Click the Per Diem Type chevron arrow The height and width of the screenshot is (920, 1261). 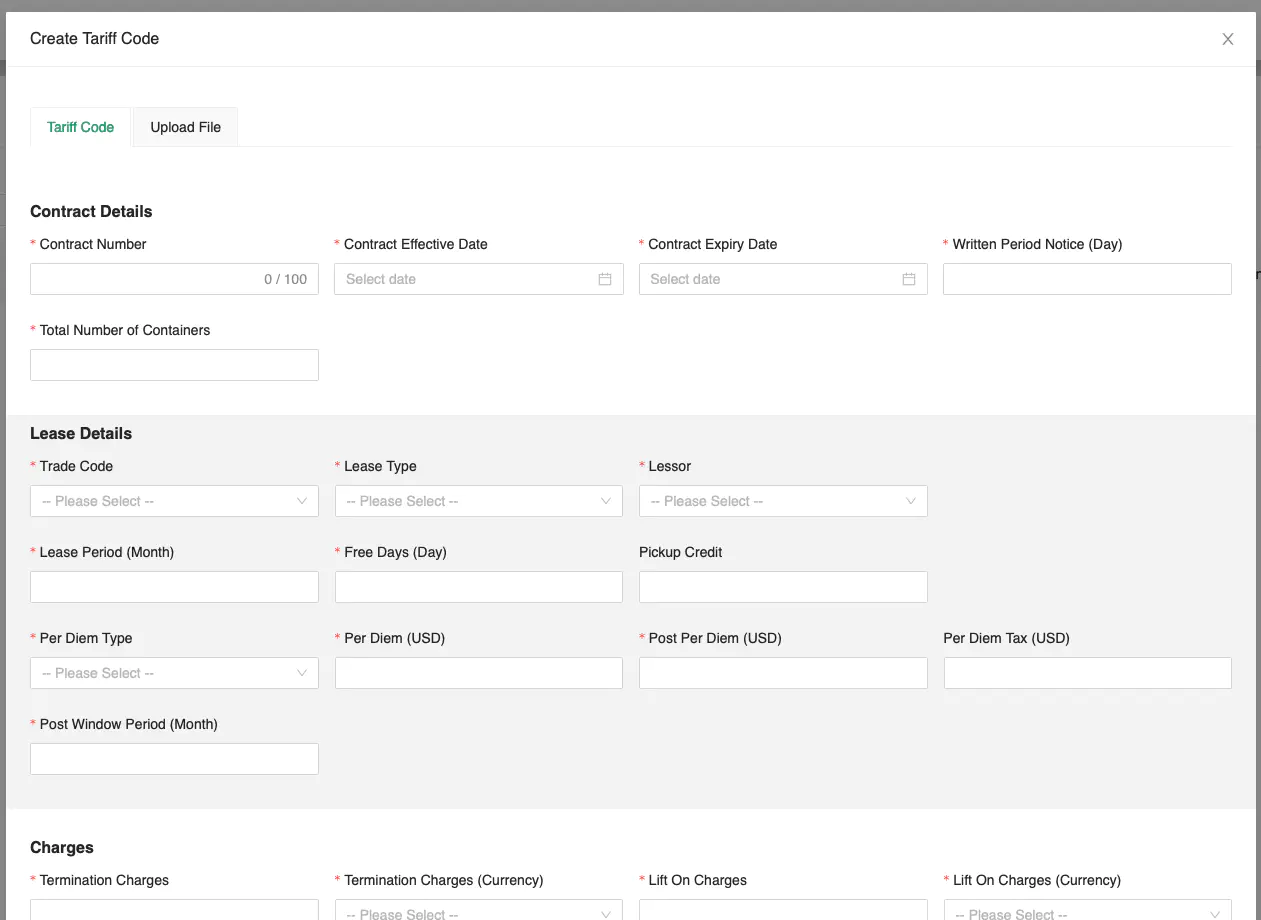302,673
